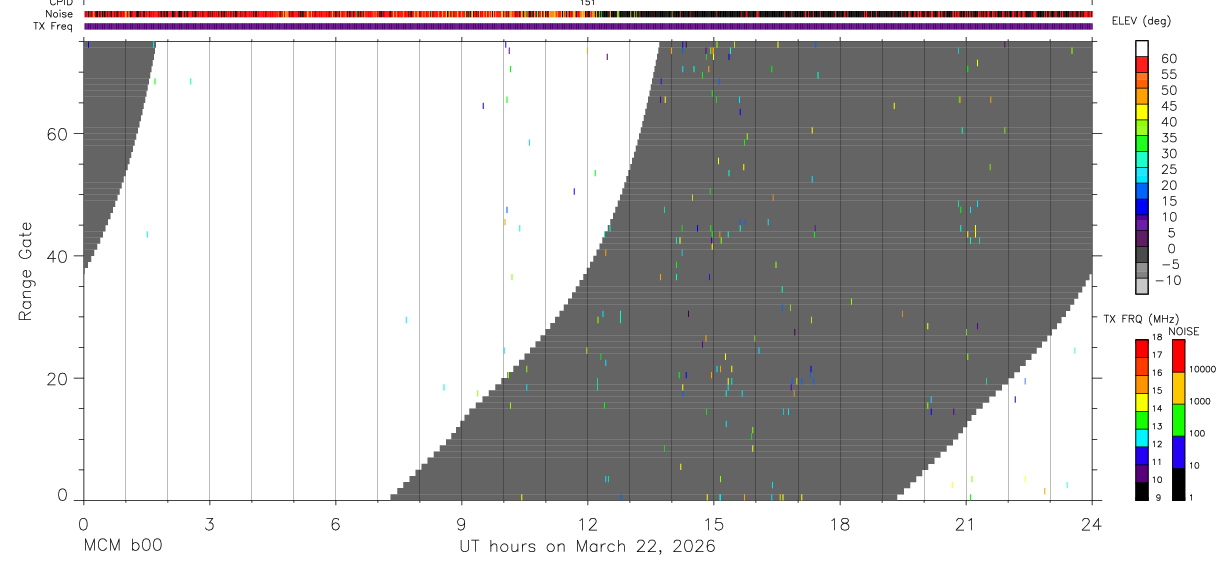Click the green 13–14 MHz TX FRQ swatch
Screen dimensions: 1228x567
click(x=1142, y=420)
